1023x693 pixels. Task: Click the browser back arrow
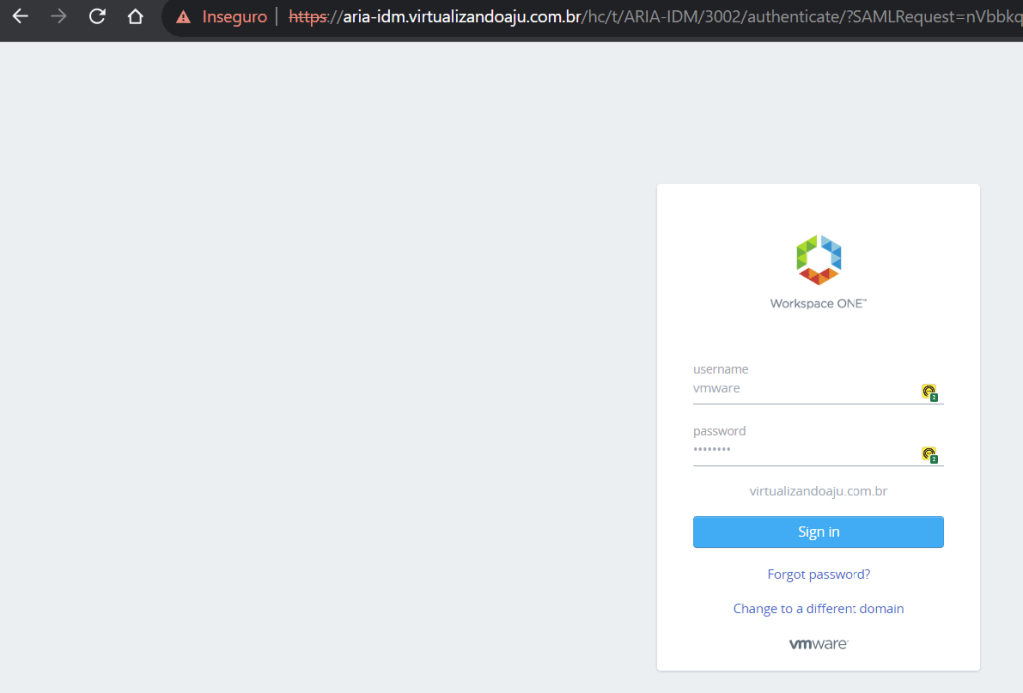click(x=20, y=17)
